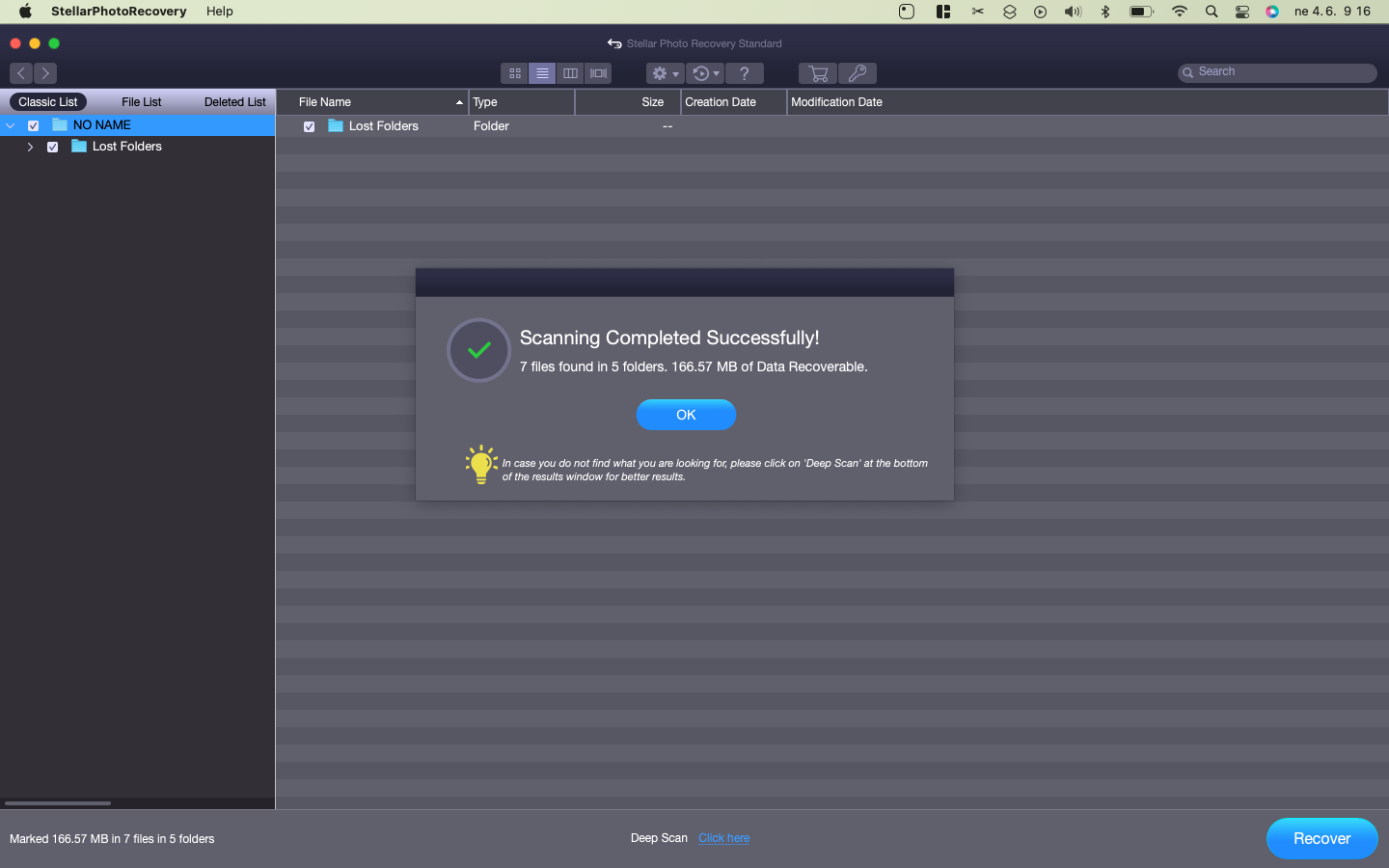The width and height of the screenshot is (1389, 868).
Task: Open the resume recovery clock menu
Action: (705, 73)
